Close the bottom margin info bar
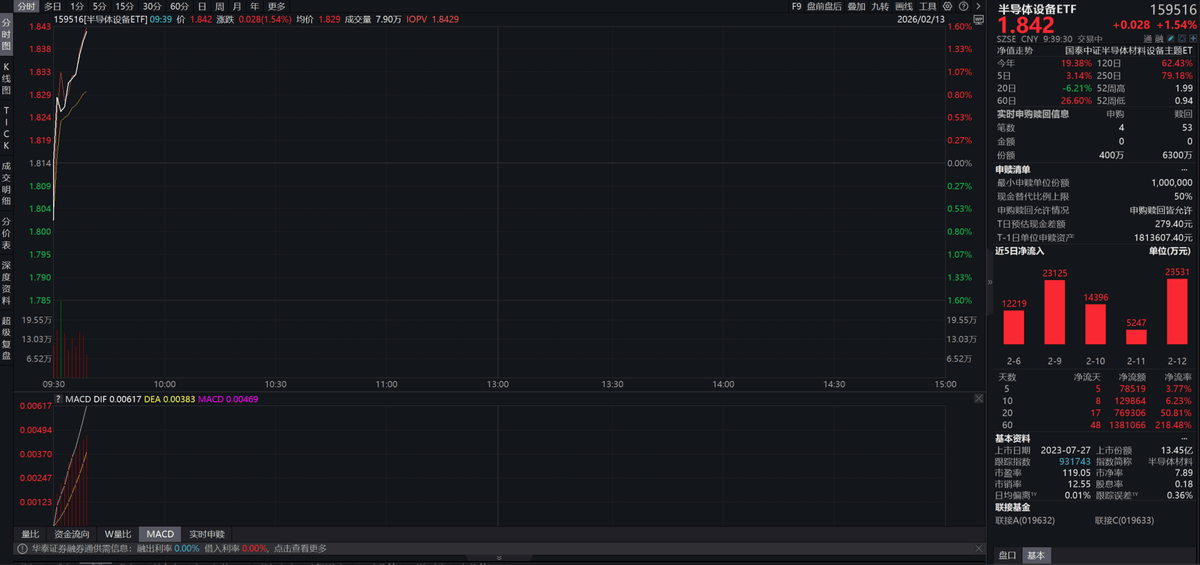This screenshot has height=565, width=1200. [x=977, y=548]
